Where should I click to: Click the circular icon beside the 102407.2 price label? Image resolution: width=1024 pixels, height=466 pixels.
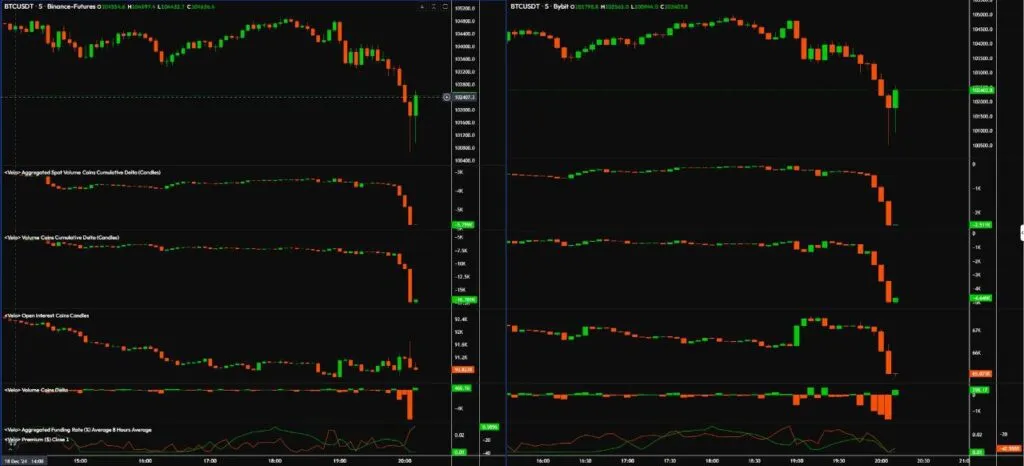coord(447,97)
